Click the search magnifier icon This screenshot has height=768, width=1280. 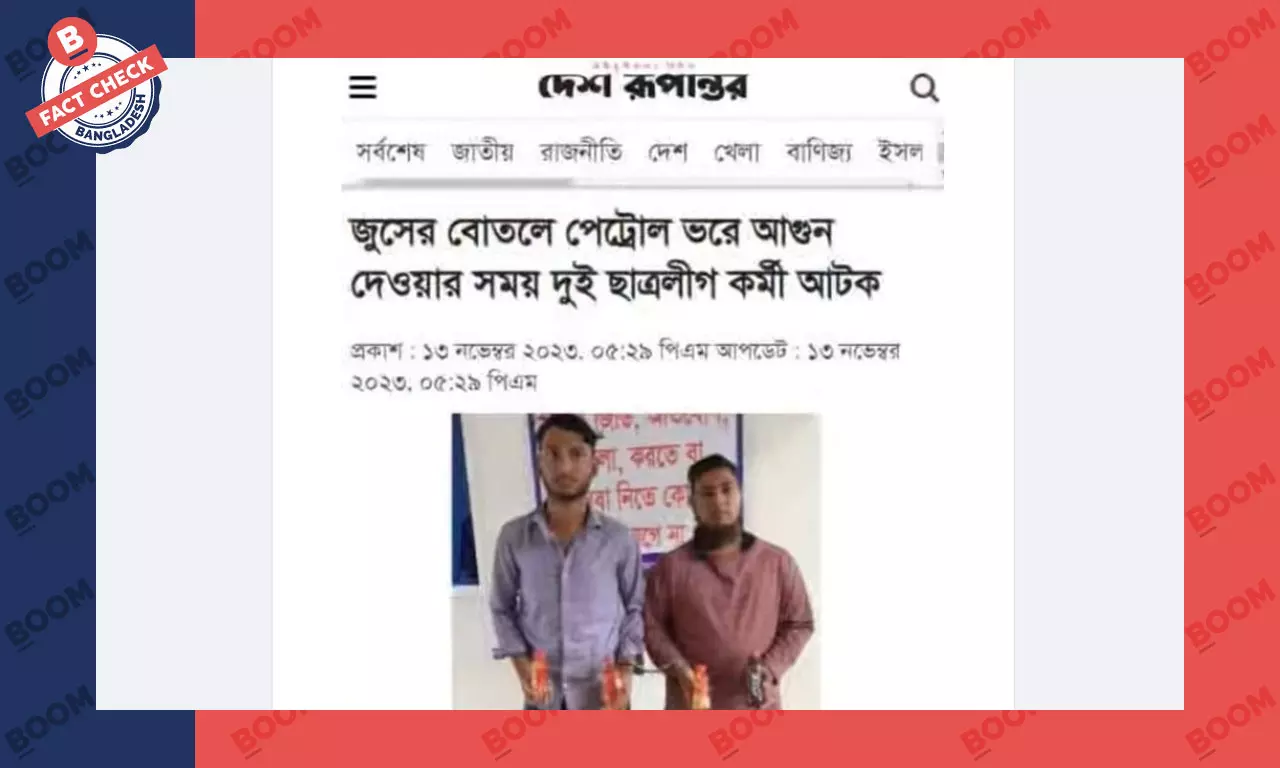(924, 88)
